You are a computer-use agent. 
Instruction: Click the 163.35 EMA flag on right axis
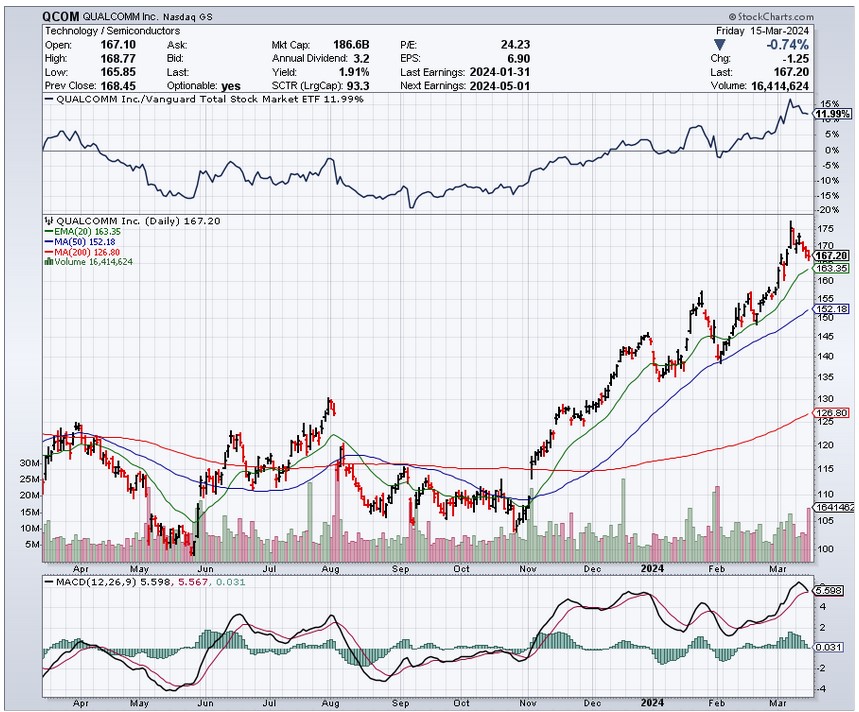click(x=832, y=268)
